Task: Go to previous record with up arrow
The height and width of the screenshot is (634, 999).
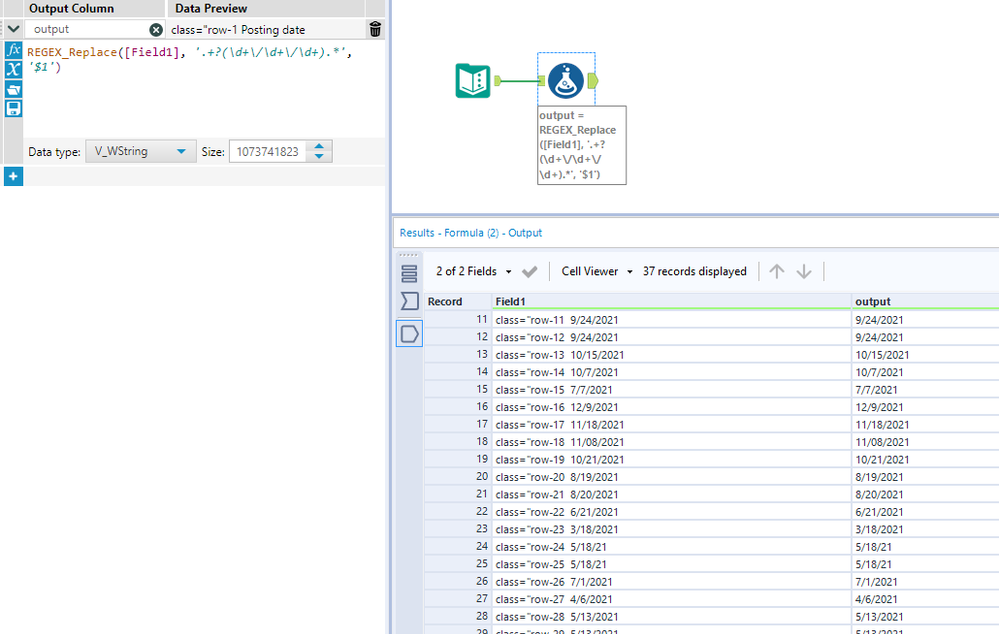Action: (776, 271)
